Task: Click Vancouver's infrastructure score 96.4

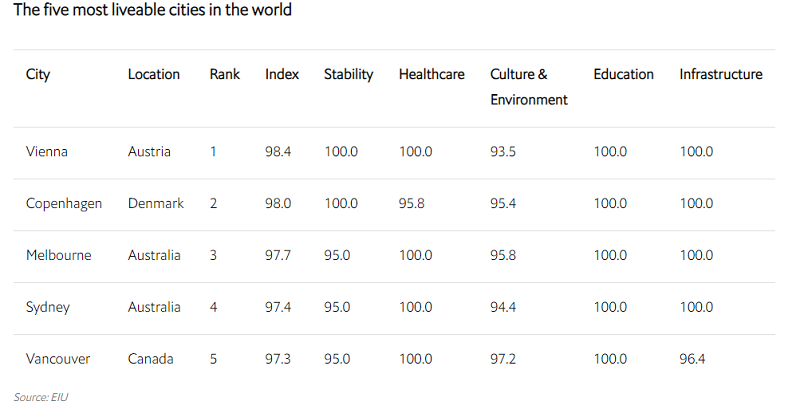Action: pos(692,359)
